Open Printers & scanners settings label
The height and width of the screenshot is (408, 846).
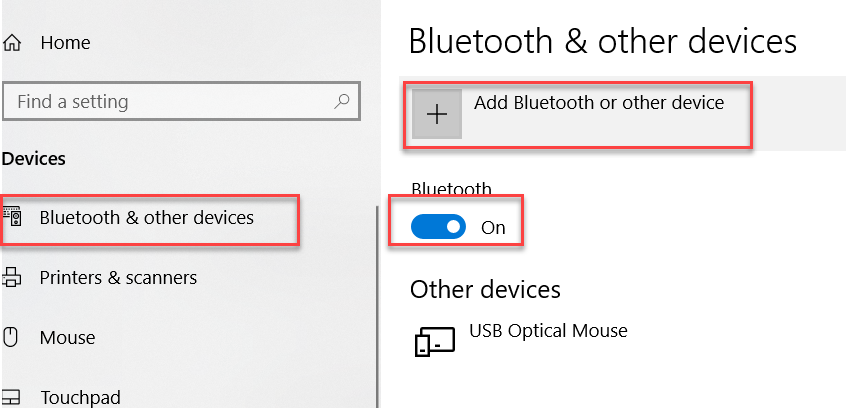click(x=118, y=277)
